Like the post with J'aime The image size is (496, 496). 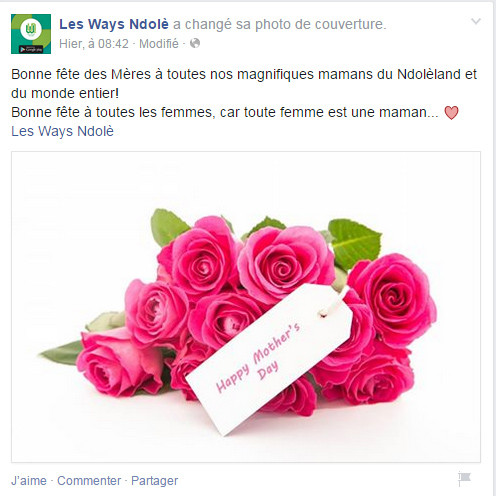click(29, 481)
